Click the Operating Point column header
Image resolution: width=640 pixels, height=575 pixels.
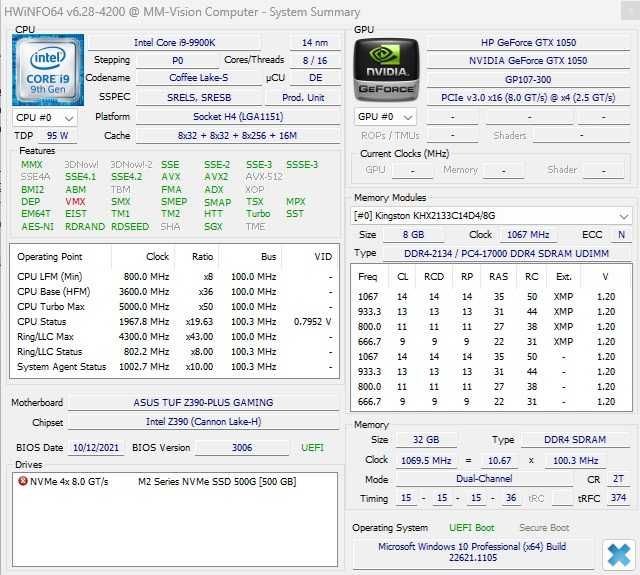[50, 257]
